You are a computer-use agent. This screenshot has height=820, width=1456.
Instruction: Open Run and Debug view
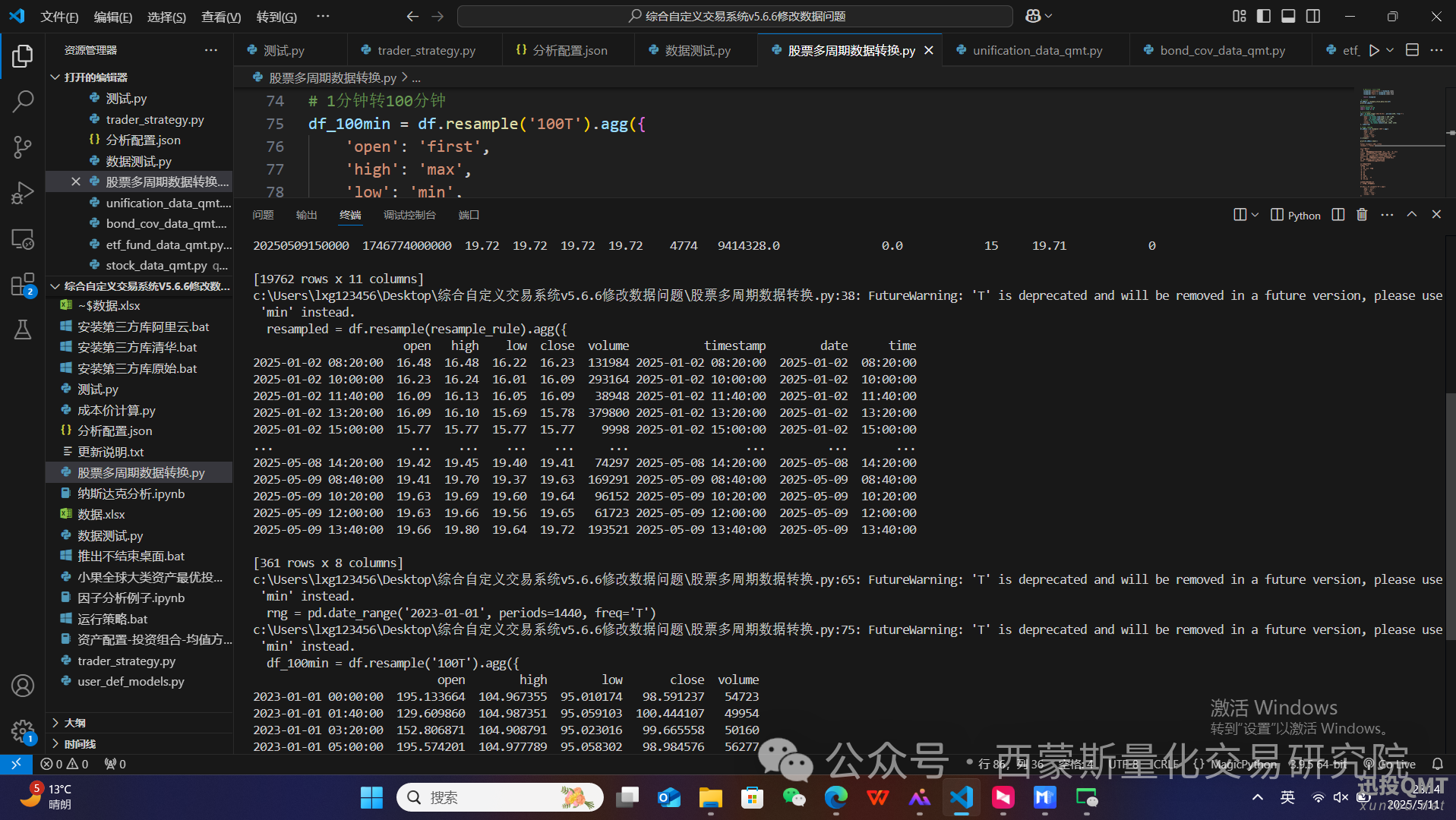click(x=23, y=193)
